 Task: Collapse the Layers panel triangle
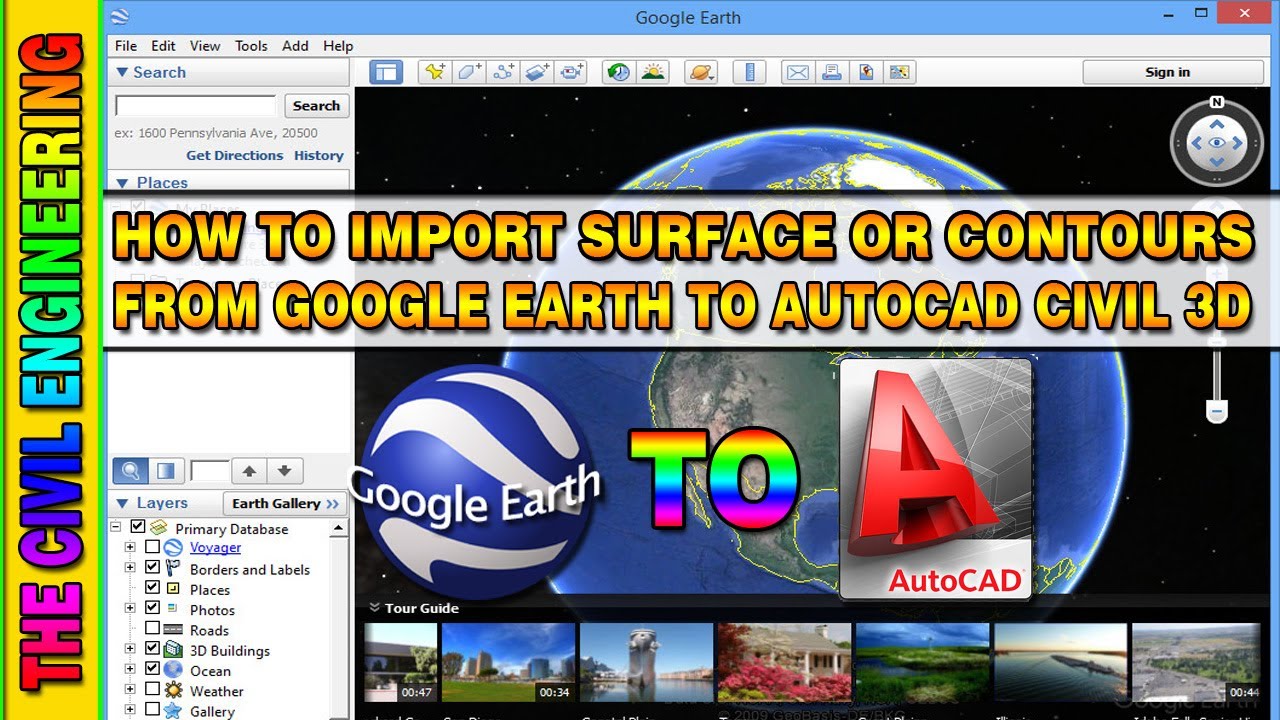(122, 503)
